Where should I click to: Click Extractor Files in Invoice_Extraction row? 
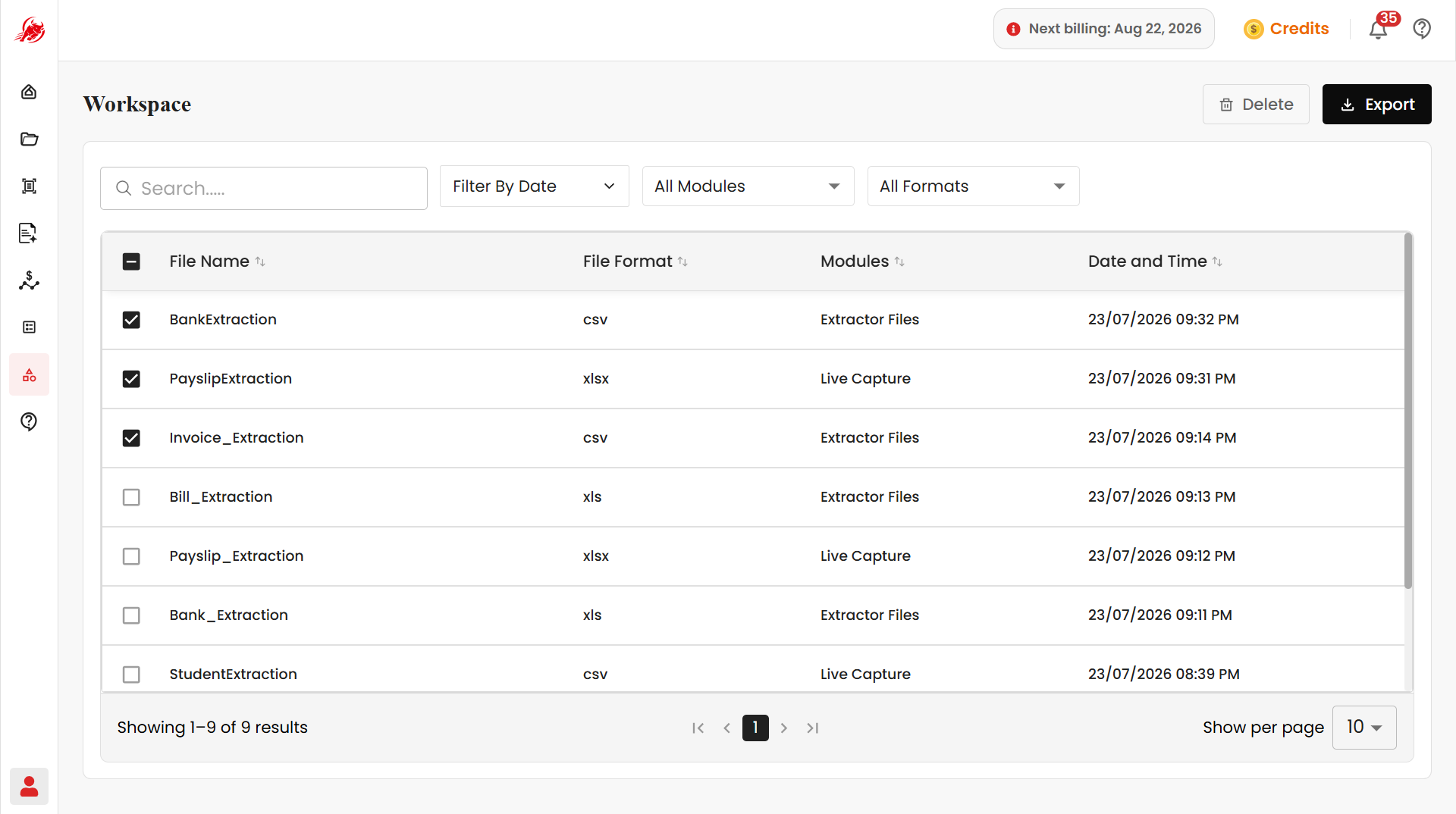coord(870,438)
